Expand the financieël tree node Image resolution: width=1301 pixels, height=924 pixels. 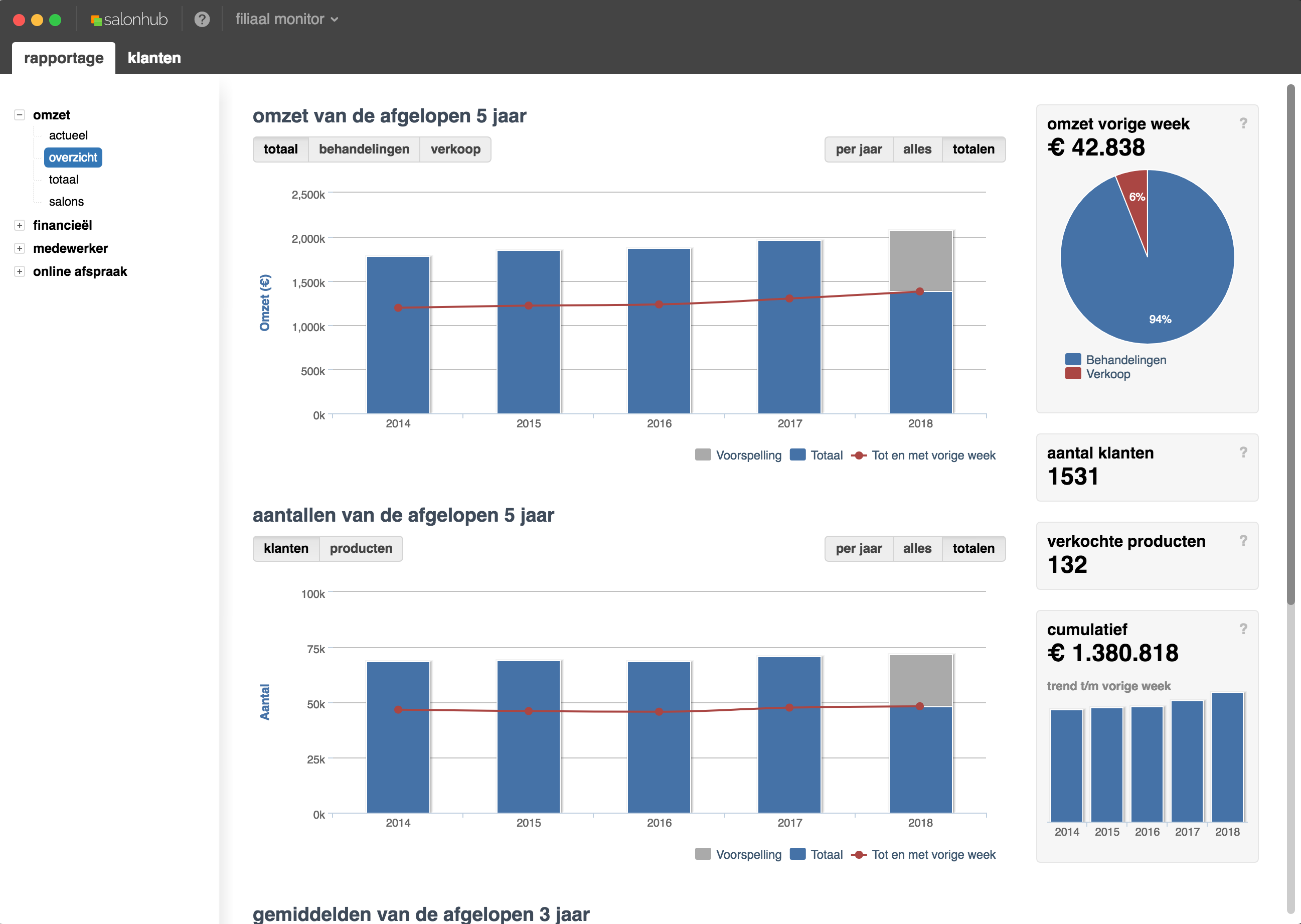[x=20, y=225]
